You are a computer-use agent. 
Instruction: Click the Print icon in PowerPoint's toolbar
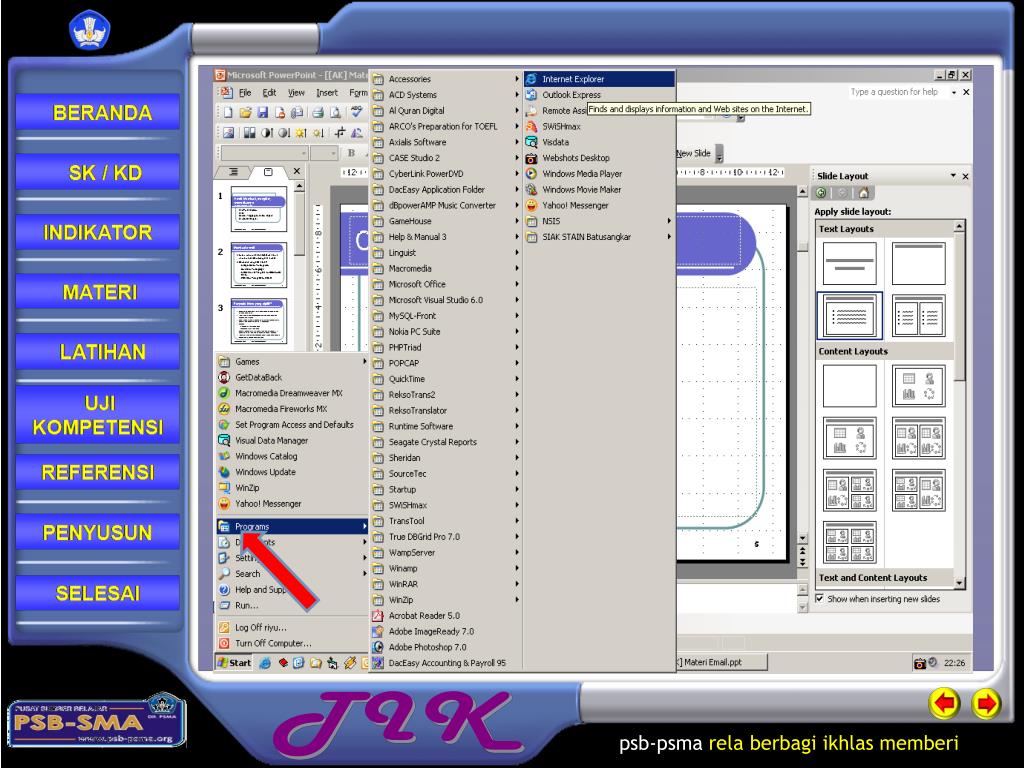click(318, 112)
